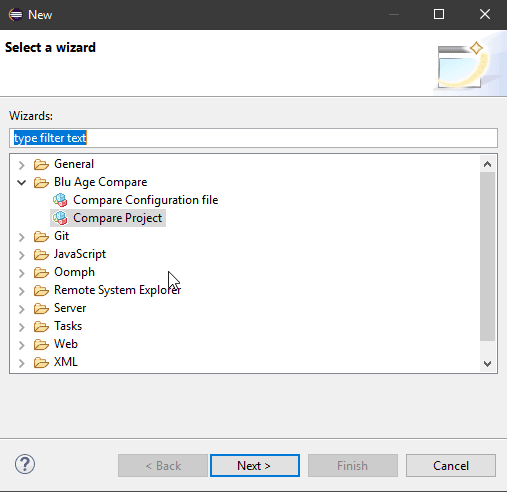
Task: Click the Remote System Explorer folder icon
Action: point(41,290)
